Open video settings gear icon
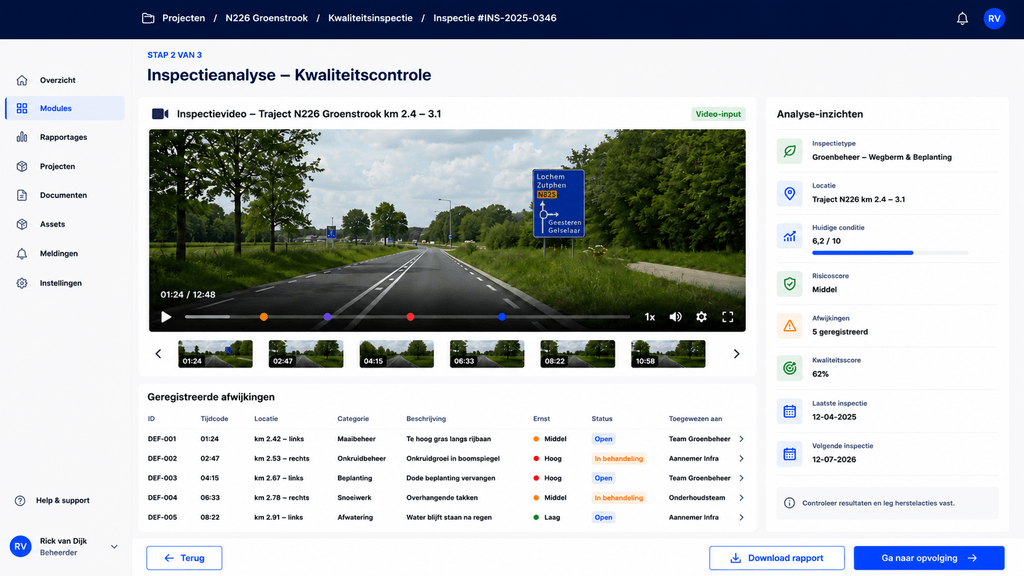This screenshot has height=576, width=1024. pyautogui.click(x=701, y=317)
